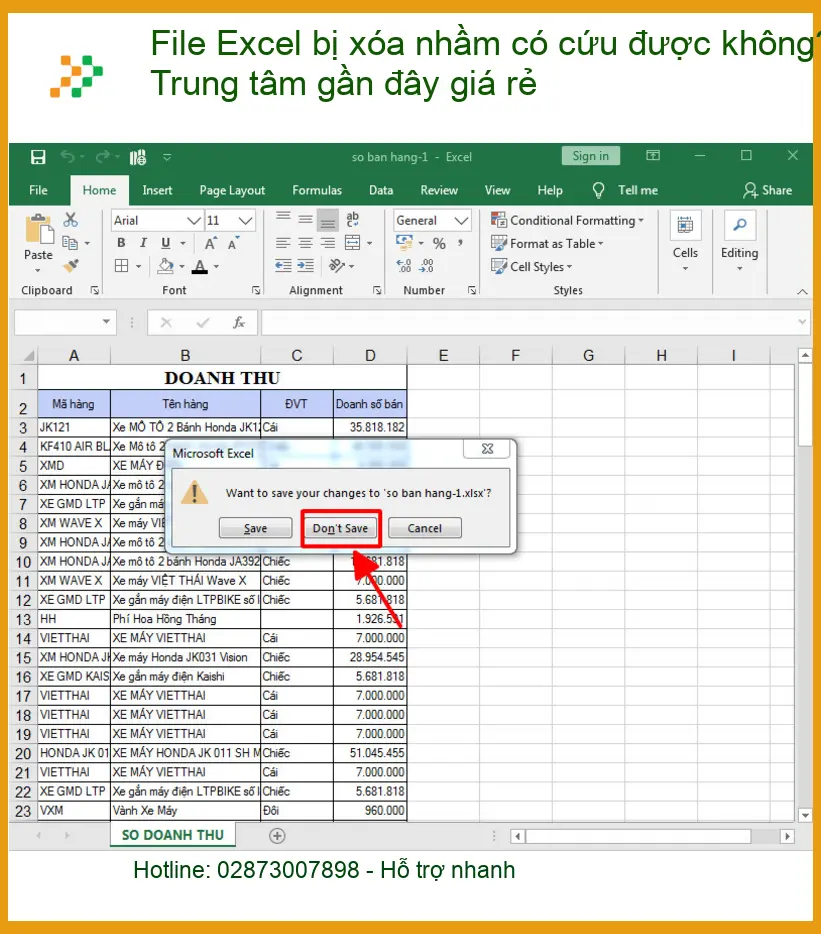Open Conditional Formatting menu
This screenshot has height=934, width=821.
567,220
